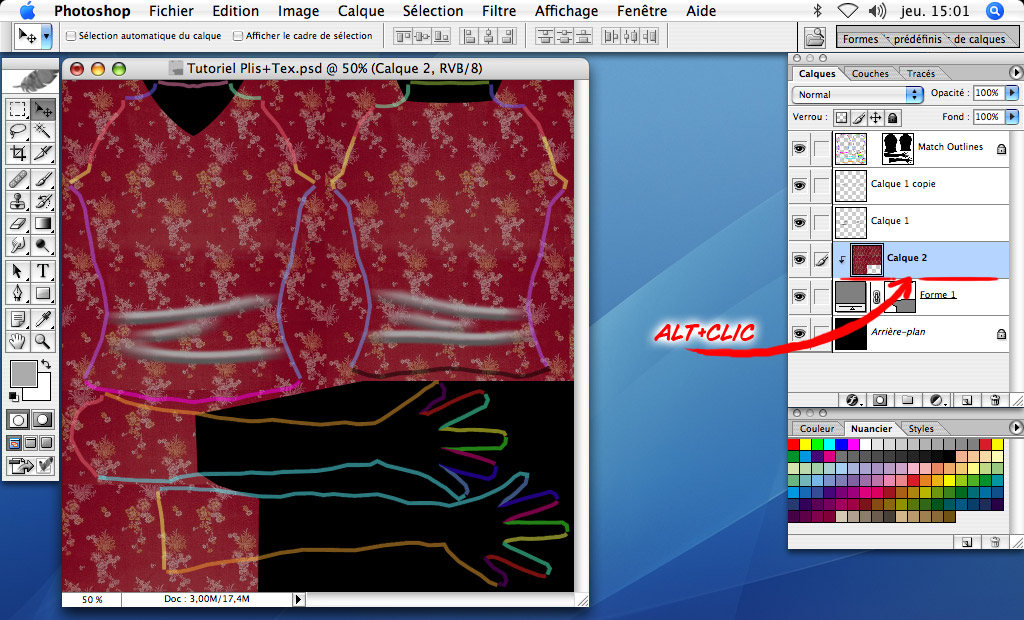The width and height of the screenshot is (1024, 620).
Task: Toggle lock position in Verrou row
Action: (876, 118)
